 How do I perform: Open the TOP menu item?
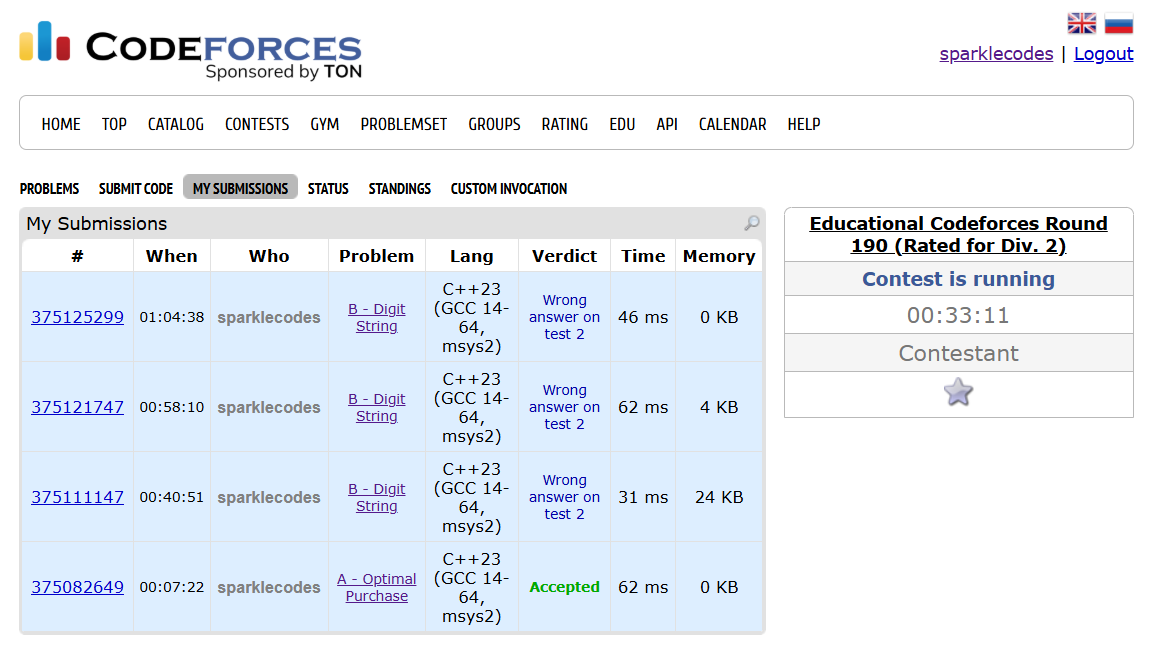(x=114, y=124)
